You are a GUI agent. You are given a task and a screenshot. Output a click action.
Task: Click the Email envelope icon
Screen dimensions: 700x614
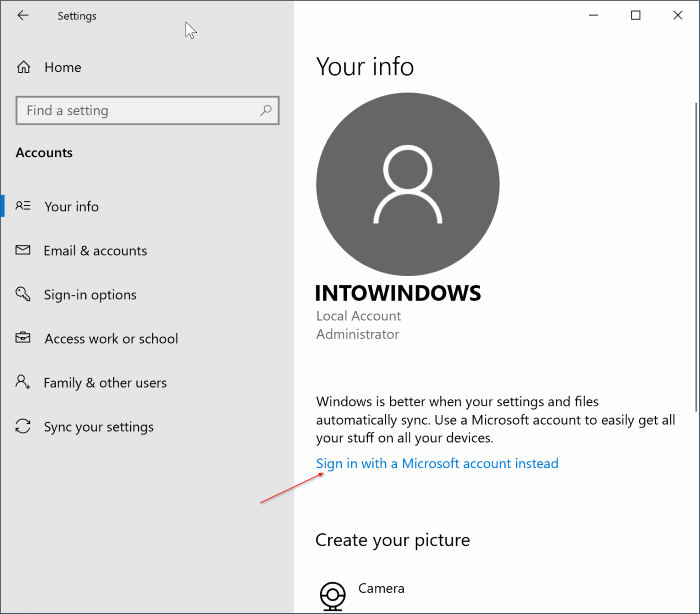(x=23, y=250)
